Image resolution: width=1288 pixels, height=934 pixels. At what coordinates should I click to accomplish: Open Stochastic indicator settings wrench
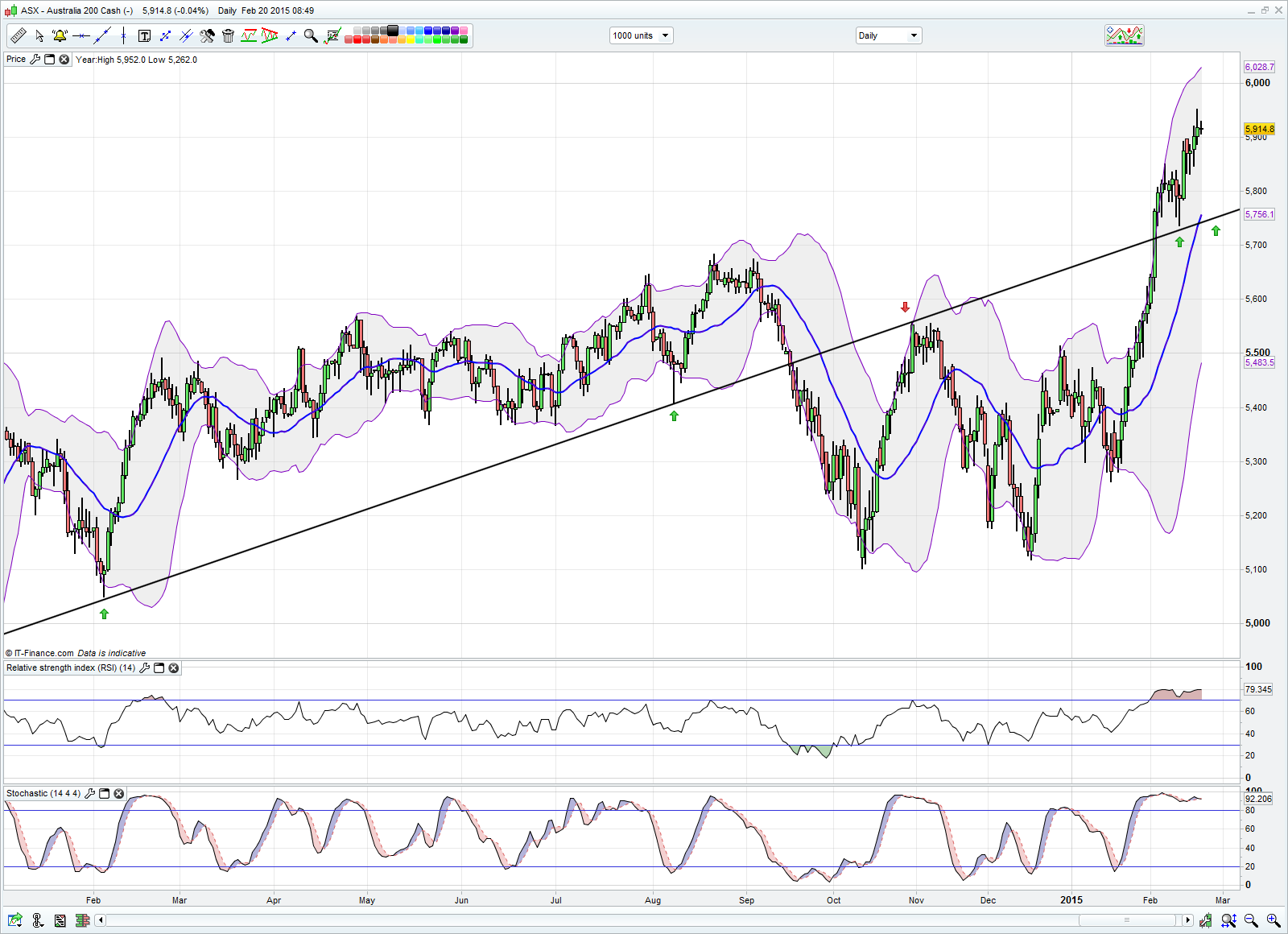(x=90, y=794)
